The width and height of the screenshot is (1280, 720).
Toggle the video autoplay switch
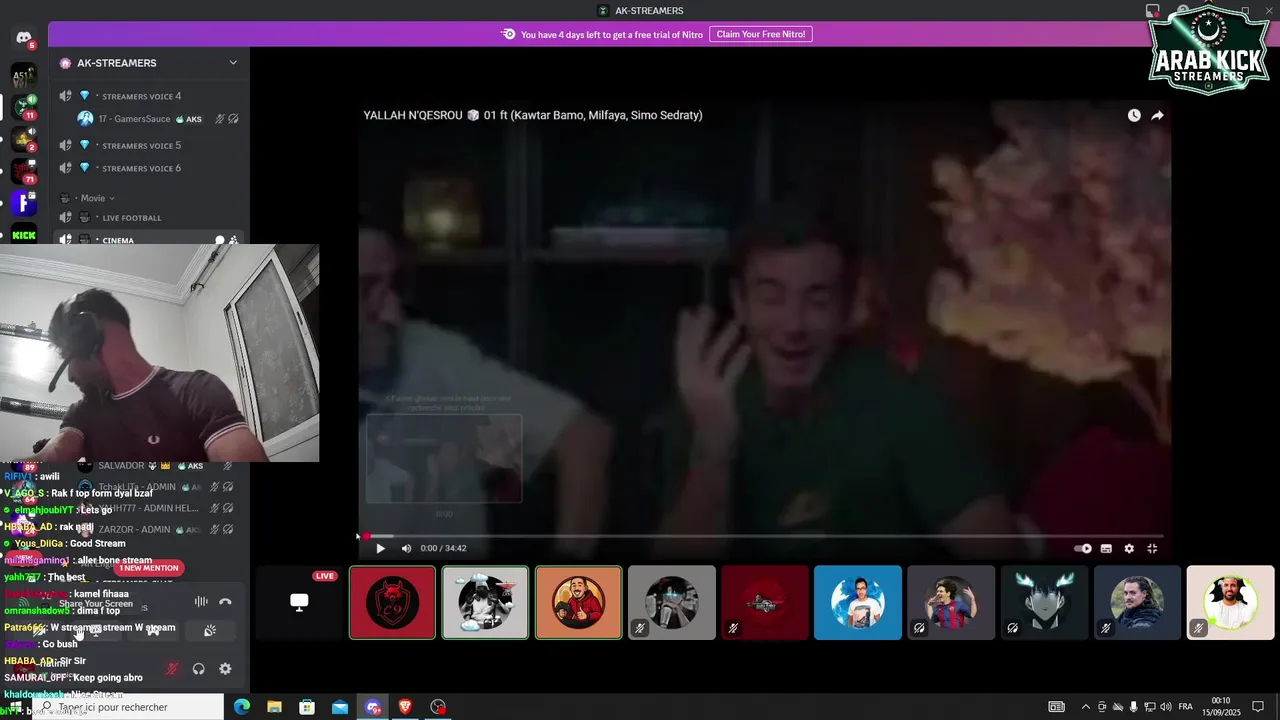[1083, 548]
